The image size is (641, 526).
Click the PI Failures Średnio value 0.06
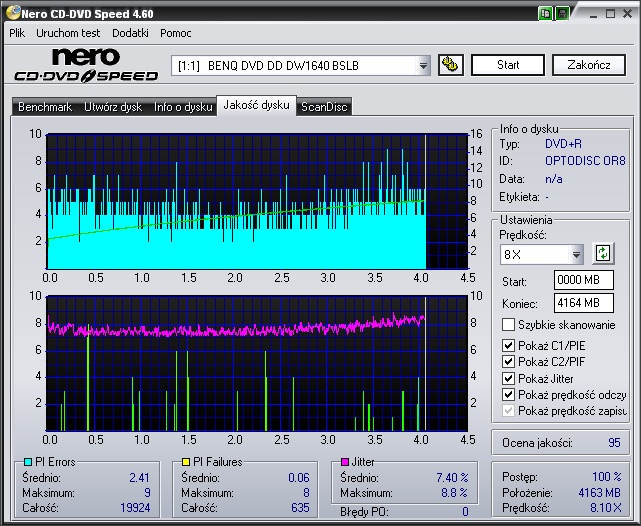coord(298,478)
